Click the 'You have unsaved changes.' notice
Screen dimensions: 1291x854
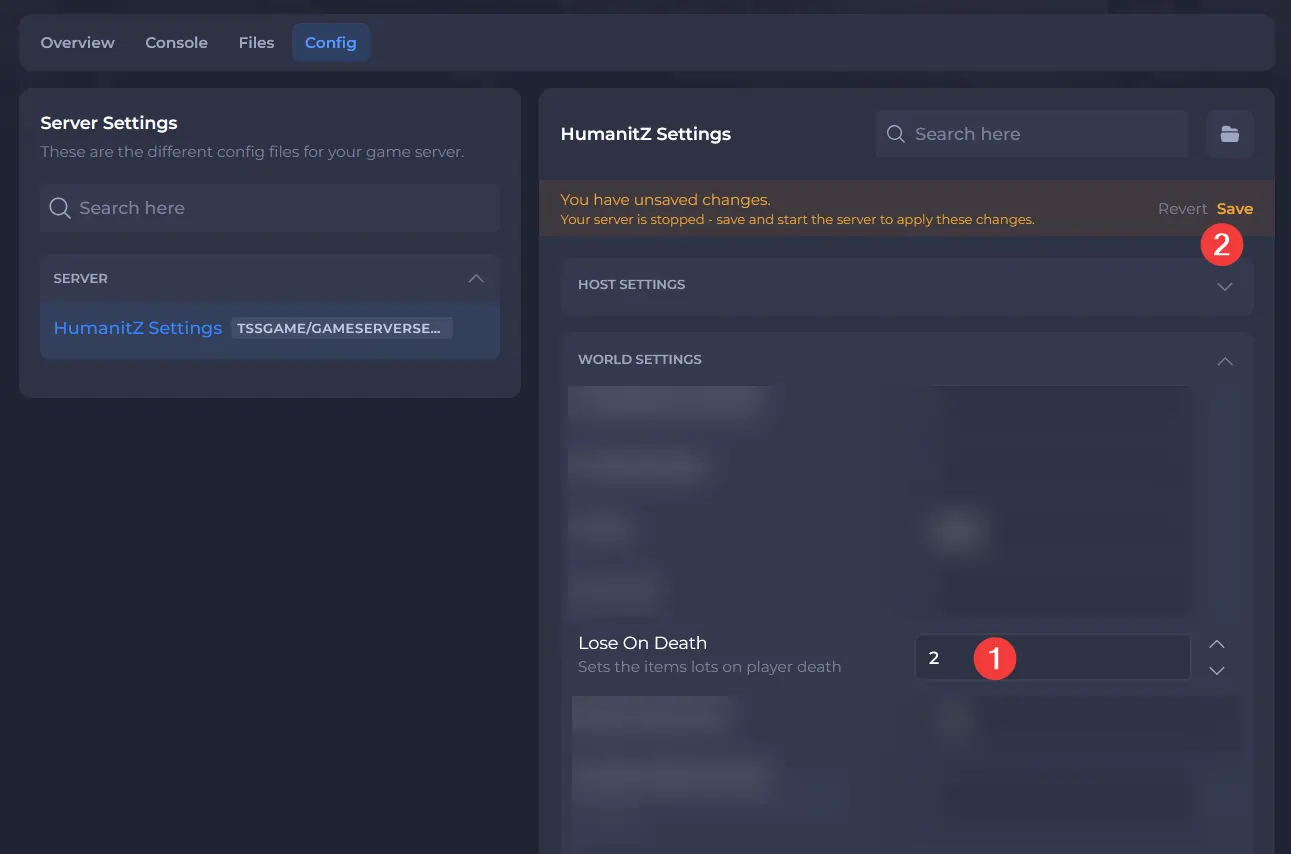(665, 200)
